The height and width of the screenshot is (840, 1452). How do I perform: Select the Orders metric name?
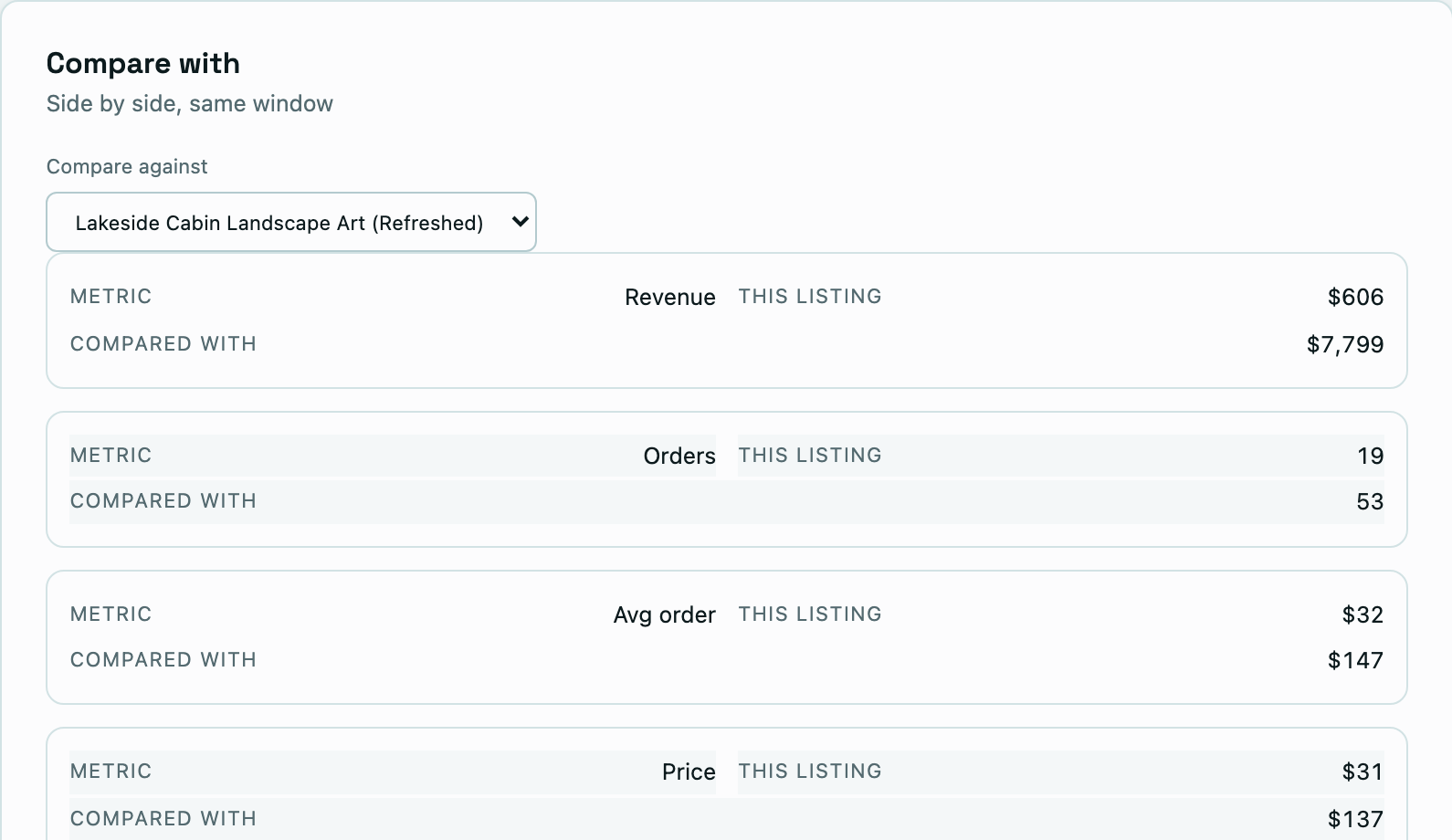click(x=679, y=457)
